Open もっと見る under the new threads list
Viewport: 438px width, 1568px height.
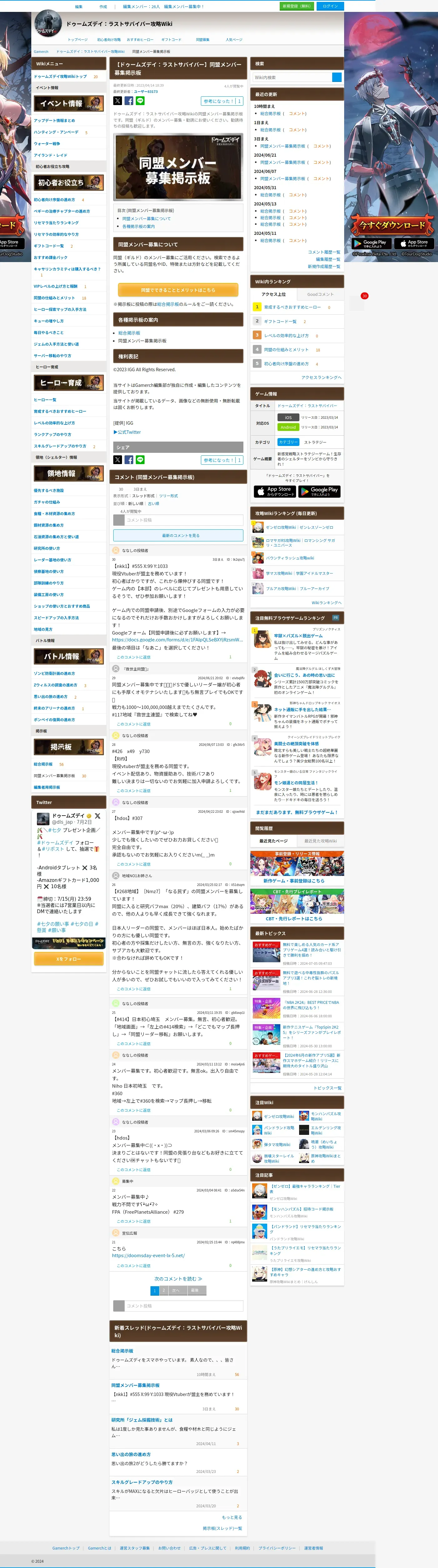point(232,1517)
